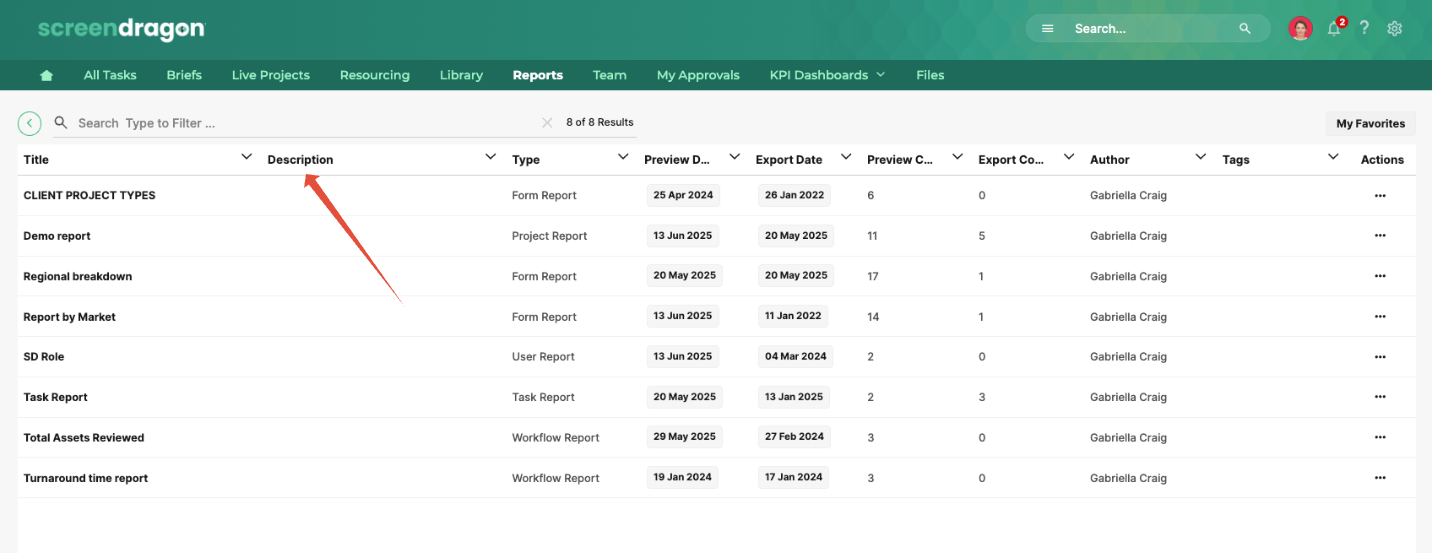Click the 8 of 8 Results text
Screen dimensions: 1432x553
click(600, 122)
